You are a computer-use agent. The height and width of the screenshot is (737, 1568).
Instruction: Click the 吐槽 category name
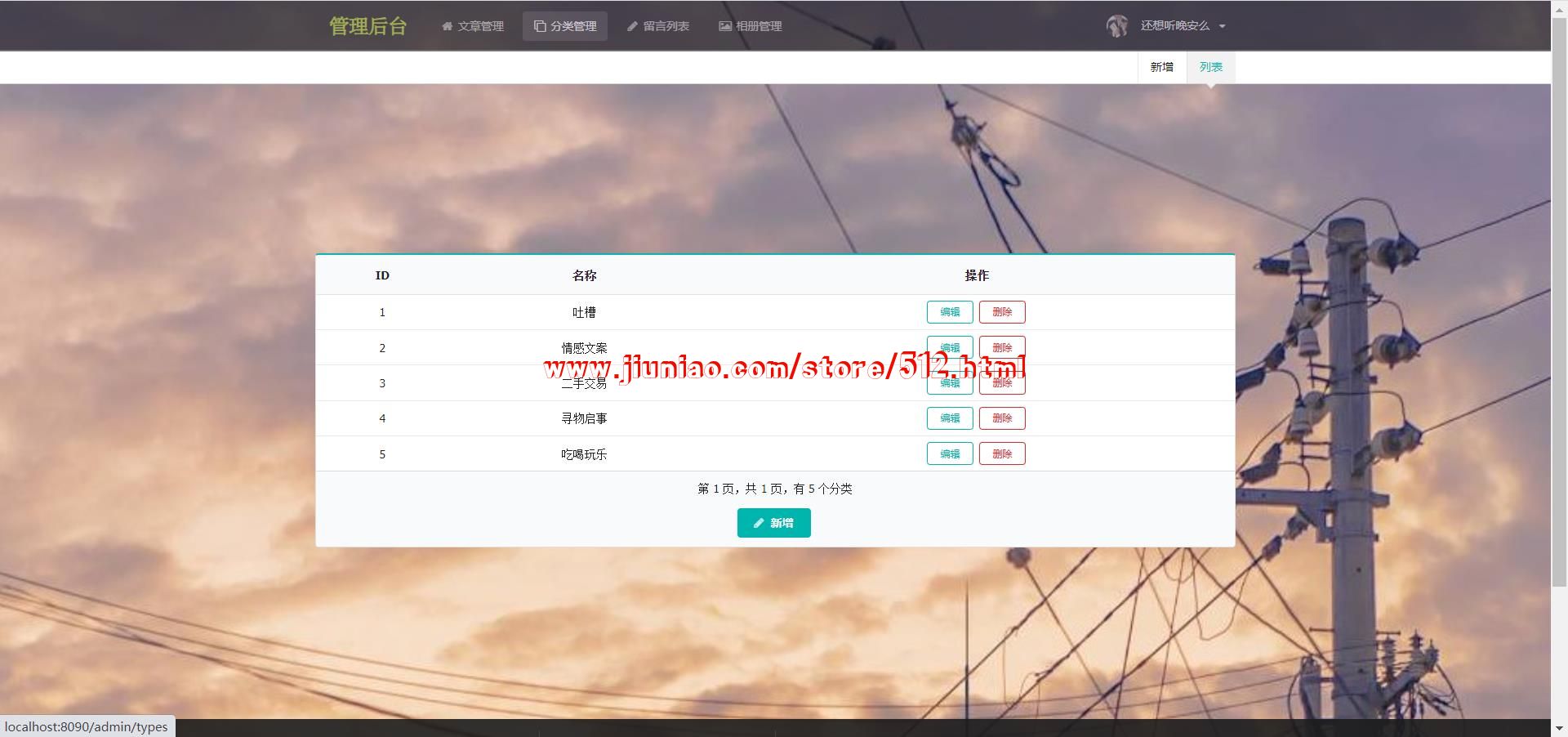584,312
